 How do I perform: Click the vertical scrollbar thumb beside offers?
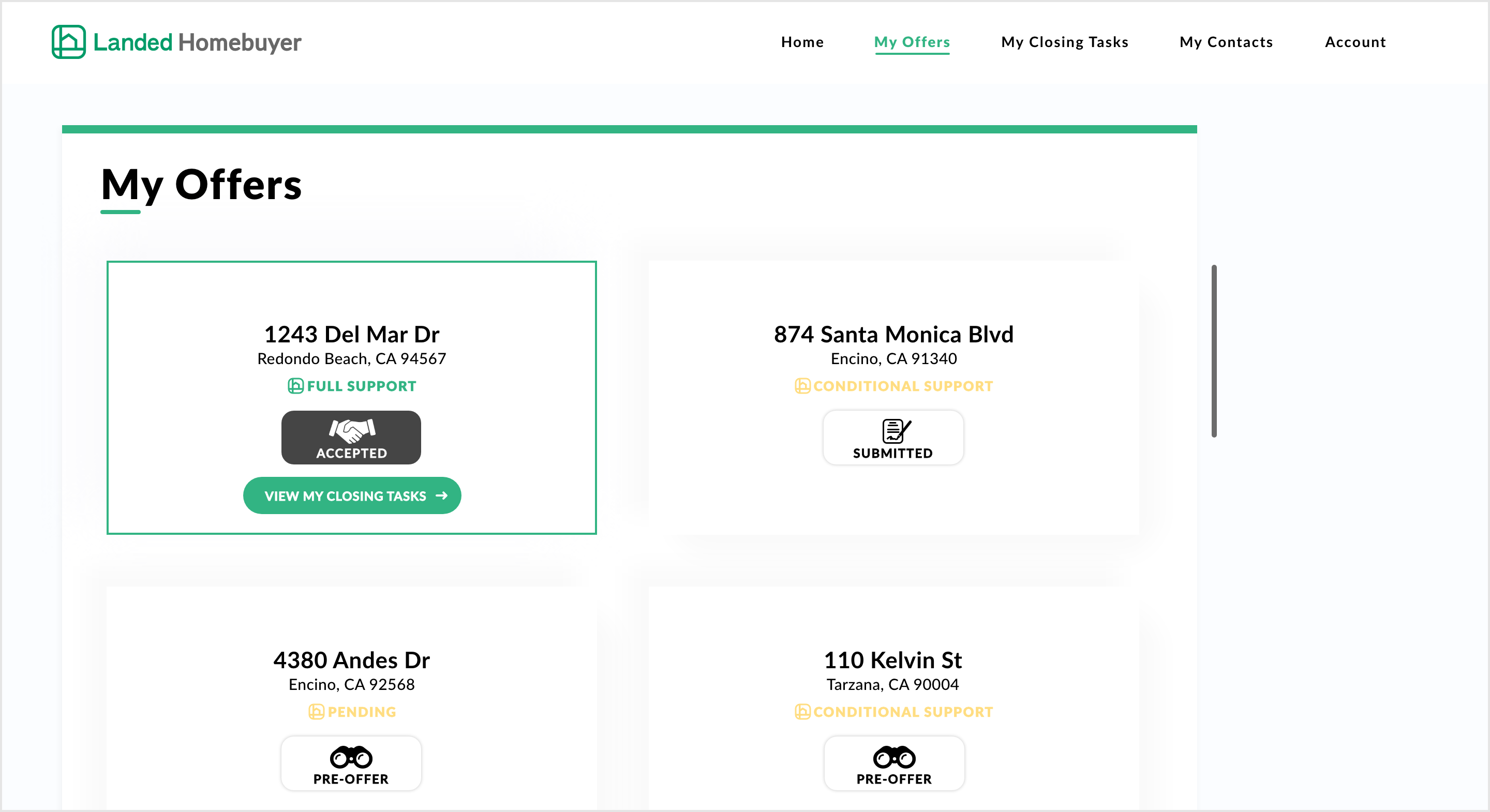tap(1214, 351)
